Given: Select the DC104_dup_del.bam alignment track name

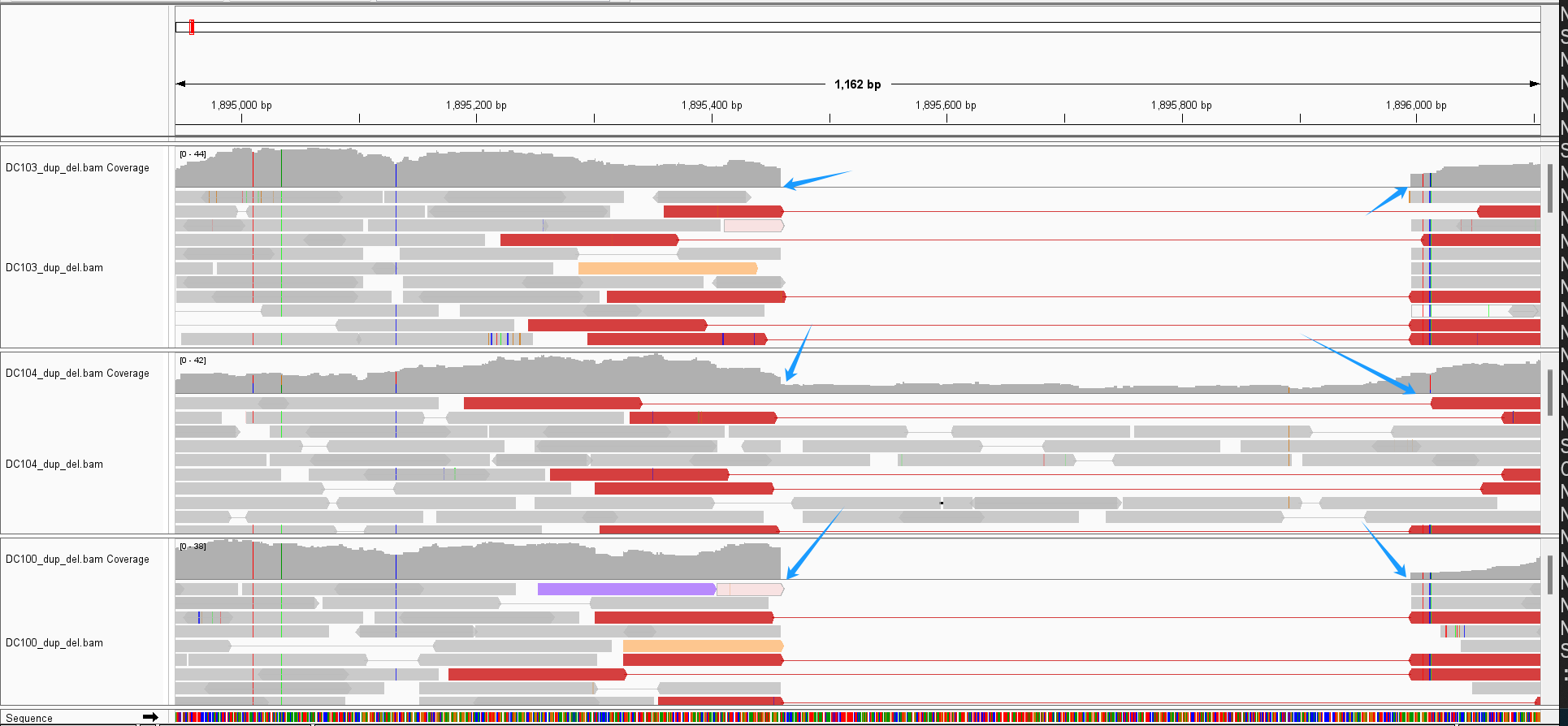Looking at the screenshot, I should click(54, 465).
